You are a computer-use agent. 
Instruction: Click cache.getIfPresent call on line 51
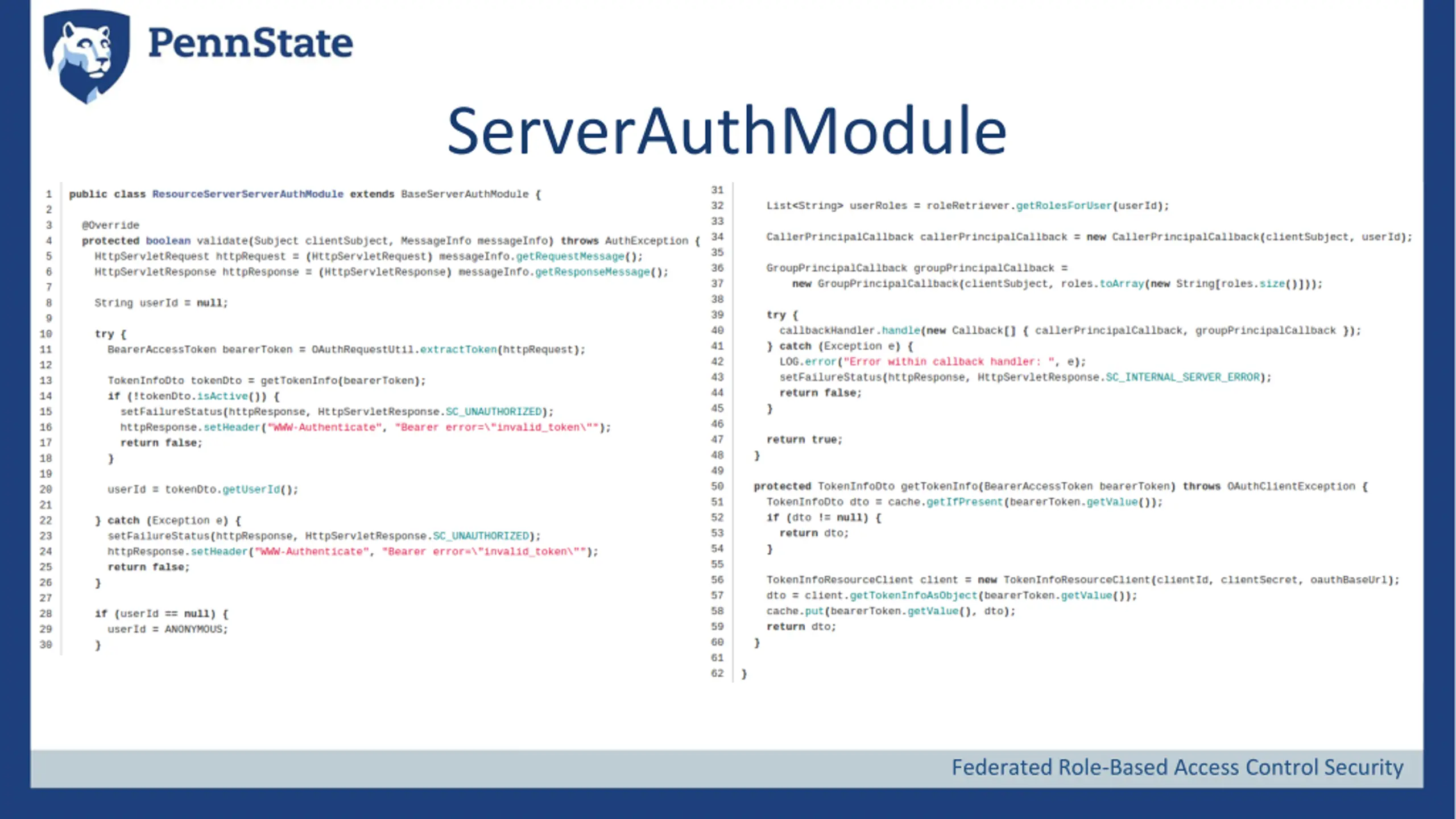tap(945, 502)
